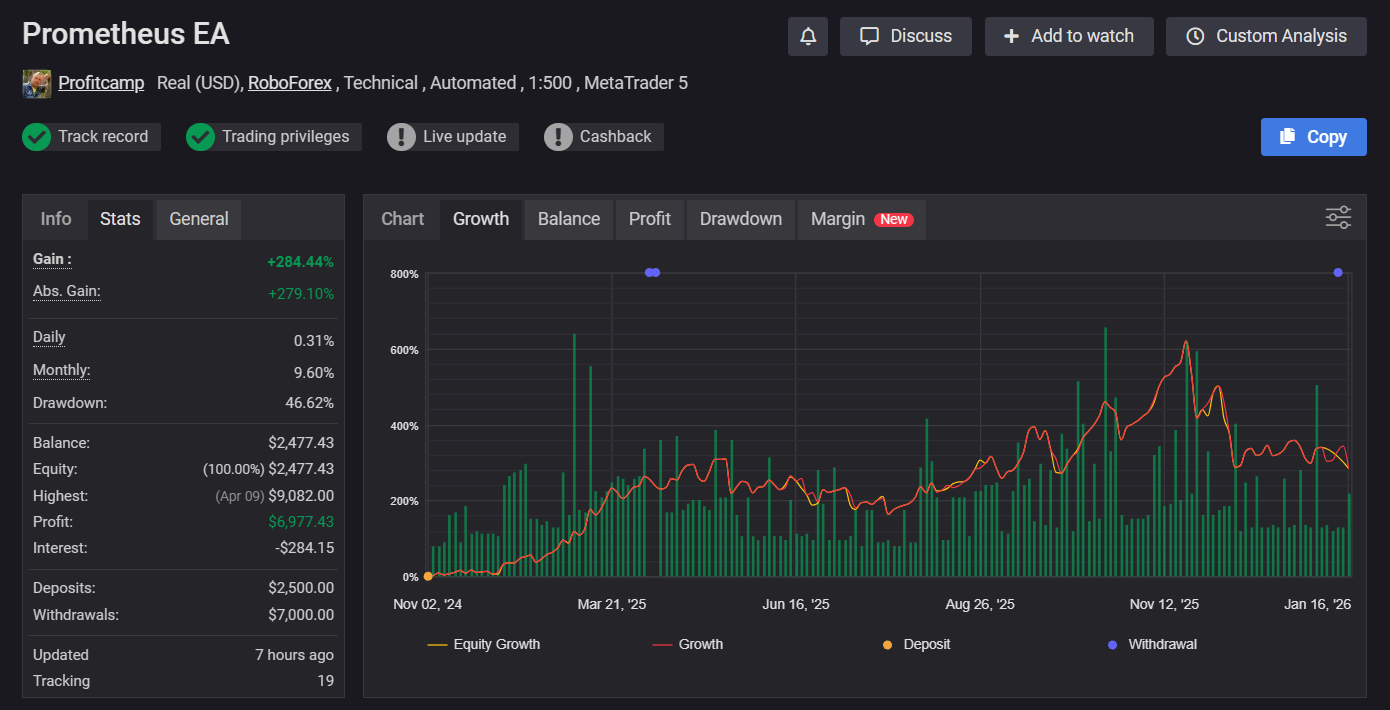Click the notification bell icon
This screenshot has height=710, width=1390.
tap(808, 36)
